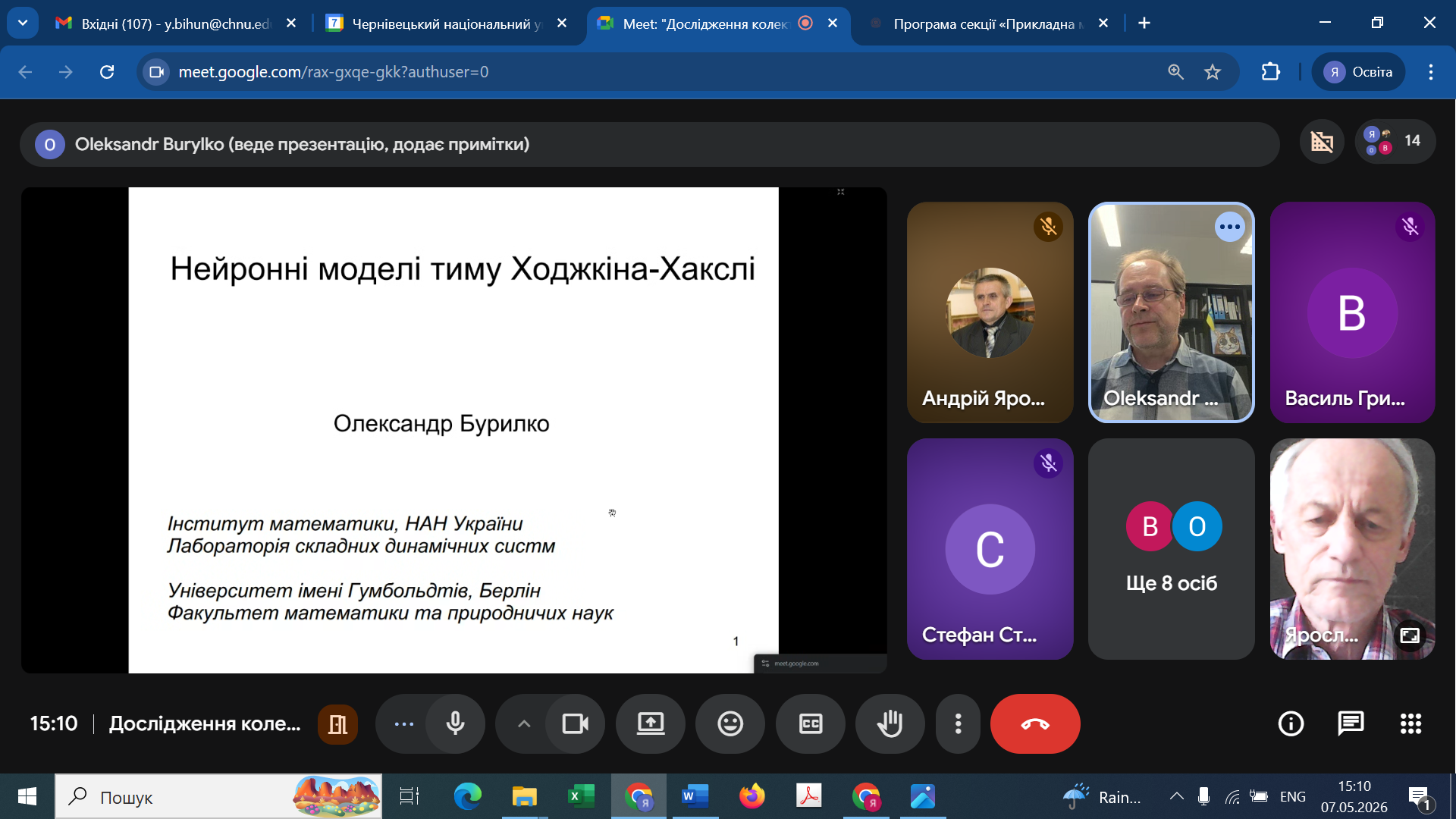Click the crossed-out layout icon near participants
The width and height of the screenshot is (1456, 819).
click(x=1322, y=141)
